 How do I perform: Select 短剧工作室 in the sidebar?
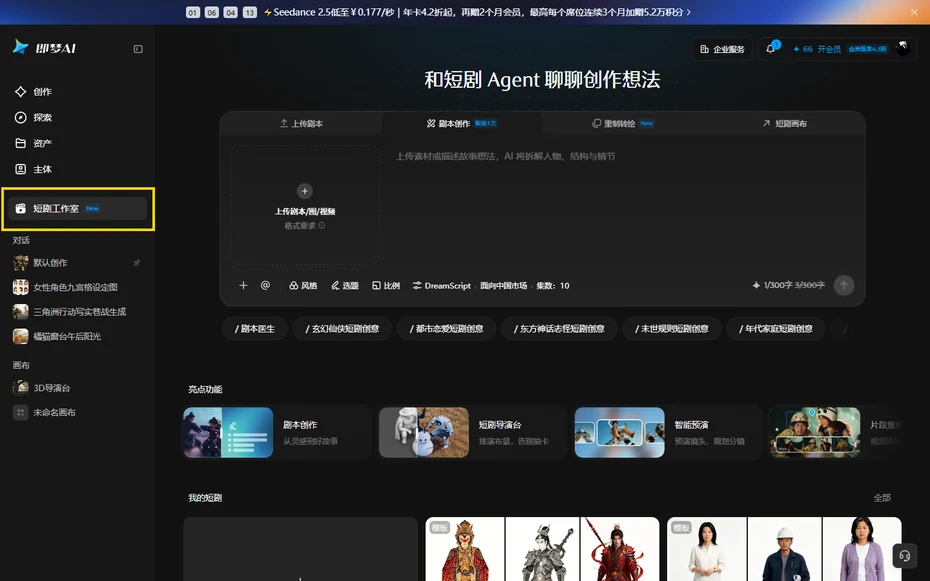click(77, 209)
